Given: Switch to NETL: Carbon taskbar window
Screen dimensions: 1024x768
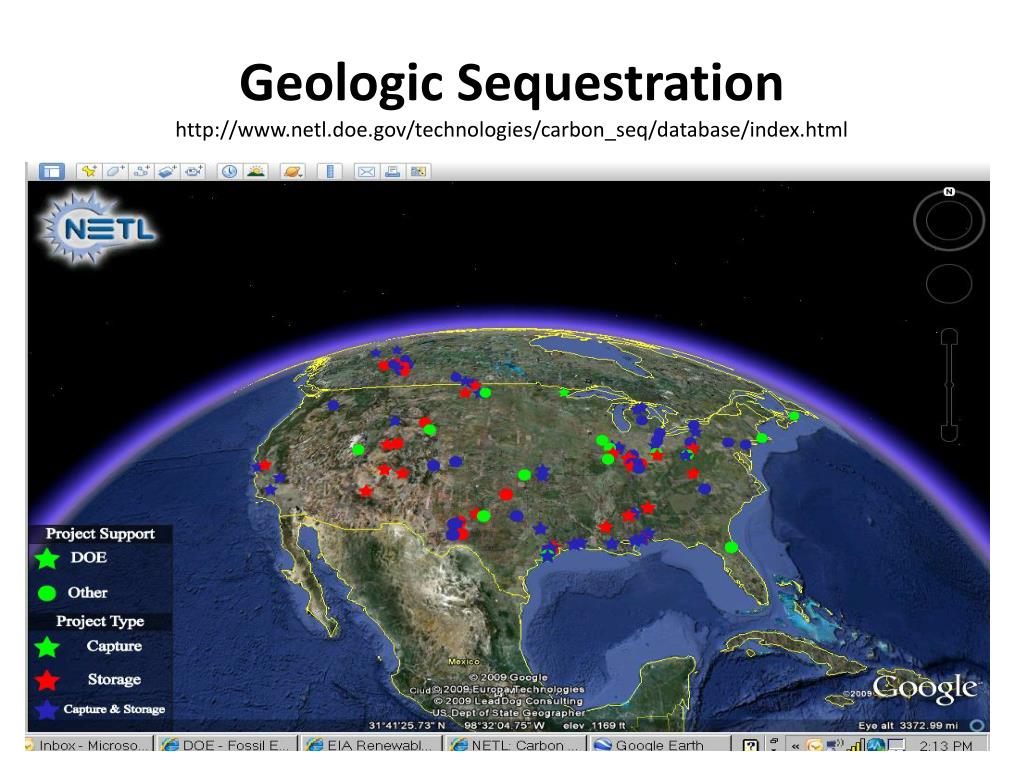Looking at the screenshot, I should click(516, 744).
